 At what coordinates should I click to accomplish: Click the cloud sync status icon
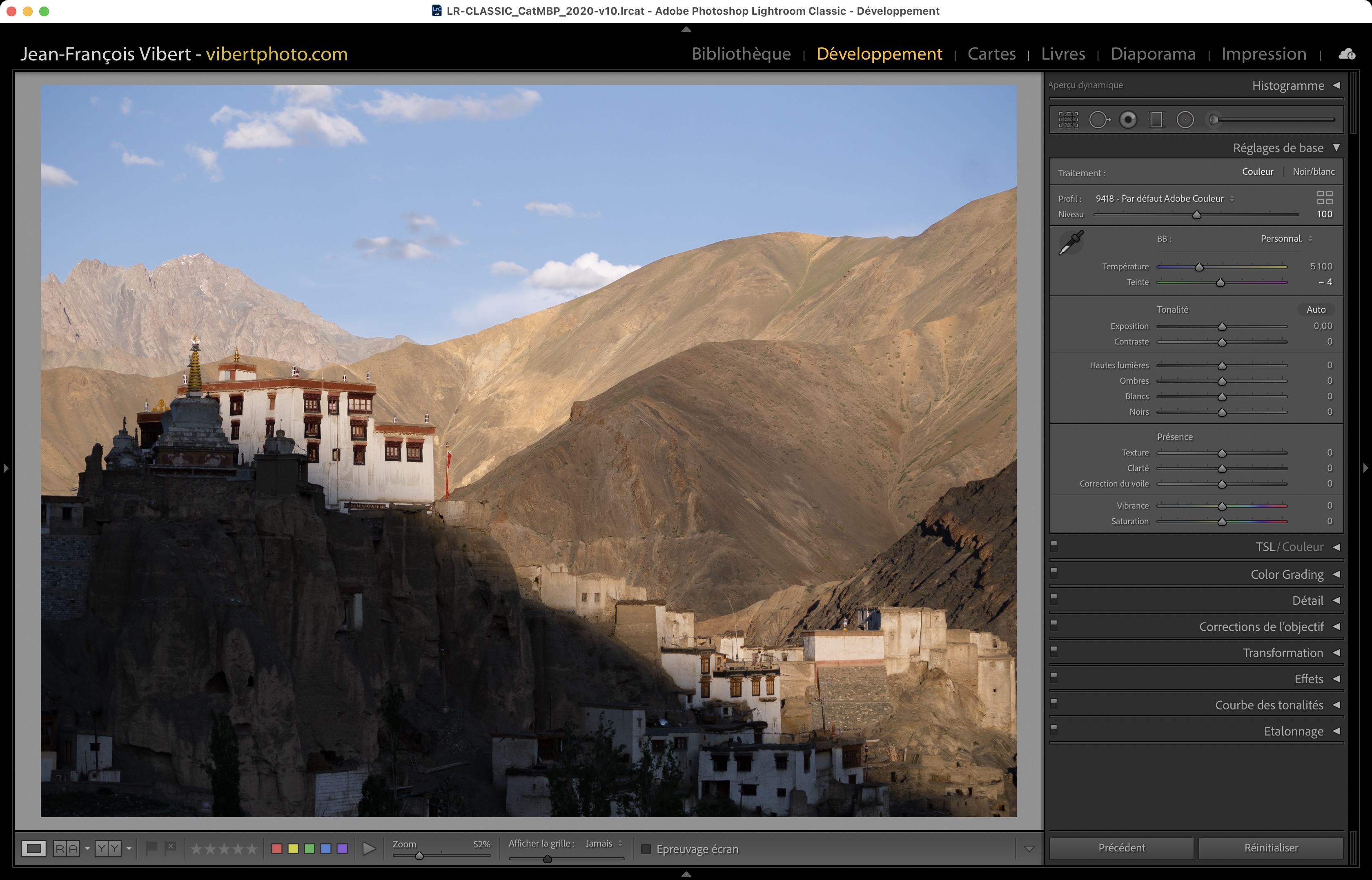[x=1347, y=54]
